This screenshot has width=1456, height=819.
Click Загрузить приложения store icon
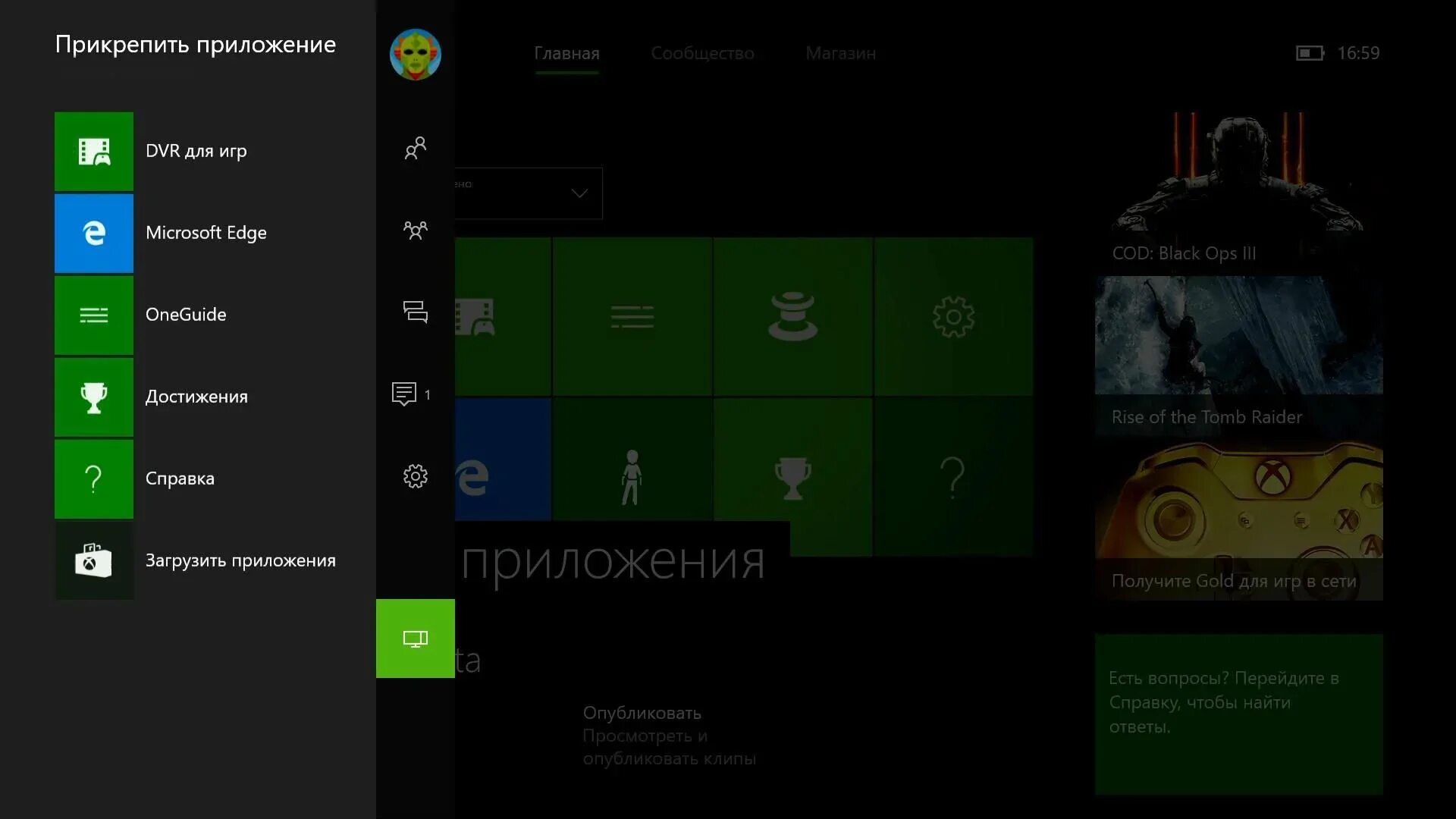click(x=94, y=560)
